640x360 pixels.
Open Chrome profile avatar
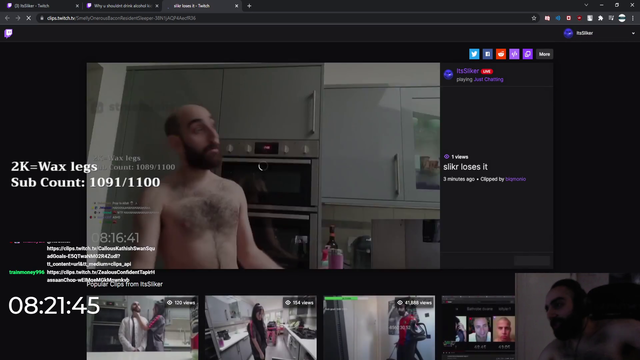(x=622, y=18)
